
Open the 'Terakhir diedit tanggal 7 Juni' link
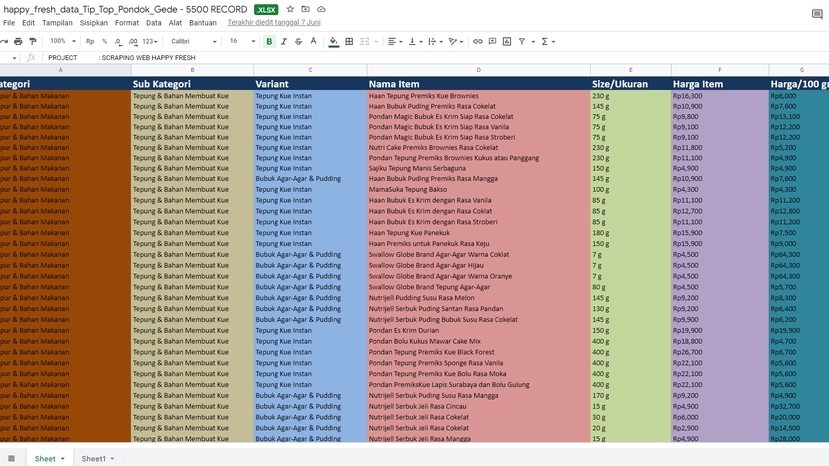(274, 23)
